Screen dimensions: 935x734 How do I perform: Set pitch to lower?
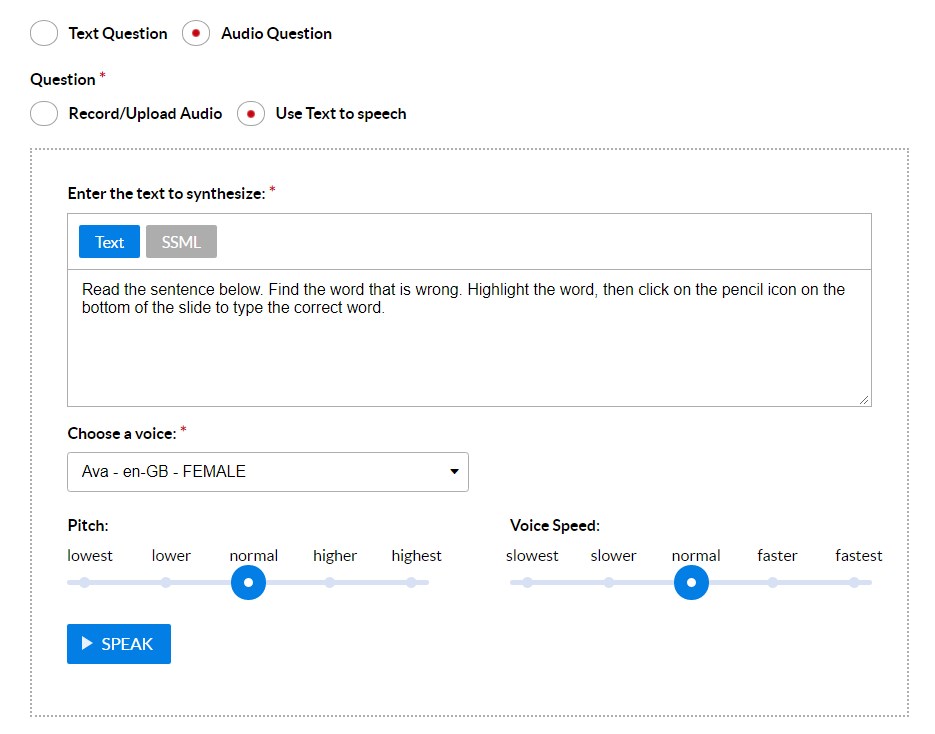coord(166,582)
